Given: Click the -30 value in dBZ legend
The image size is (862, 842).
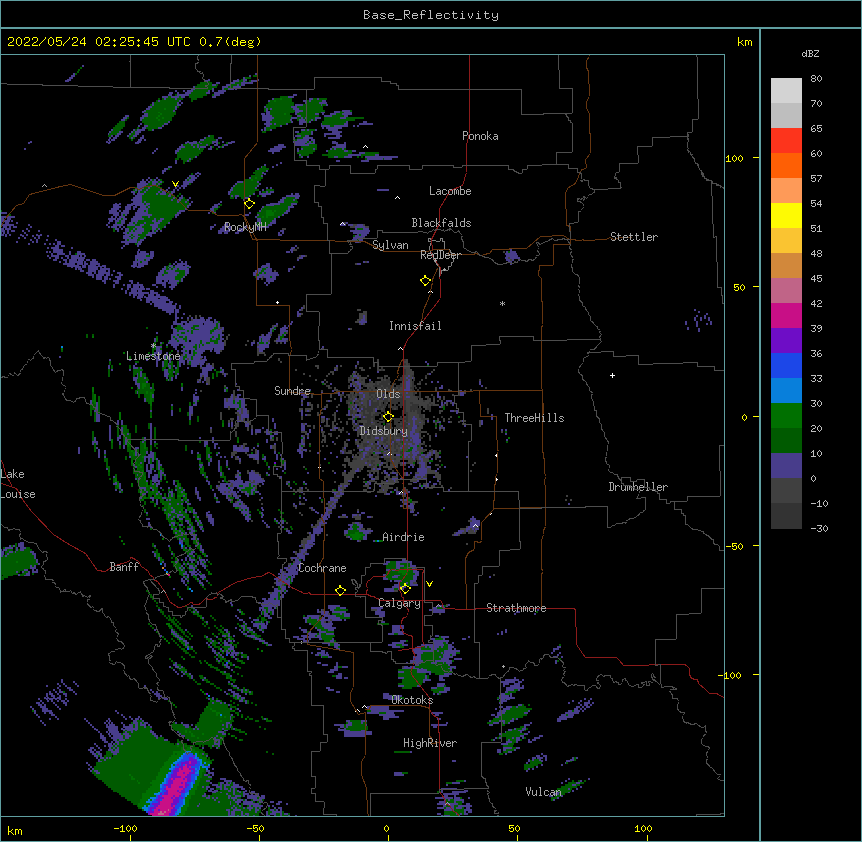Looking at the screenshot, I should pos(819,528).
